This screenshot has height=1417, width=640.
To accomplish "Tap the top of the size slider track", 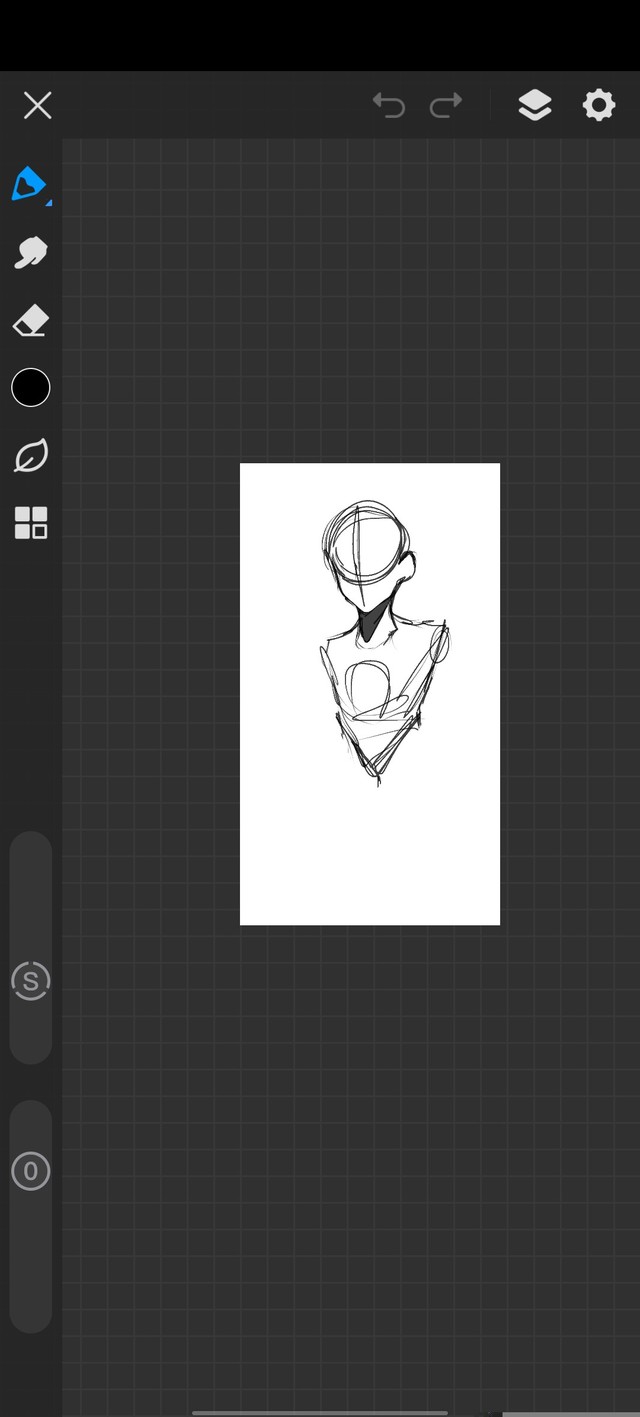I will [31, 850].
